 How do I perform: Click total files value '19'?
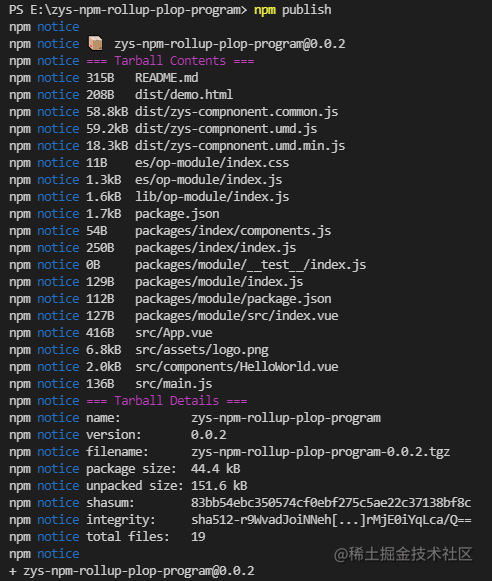[x=198, y=537]
